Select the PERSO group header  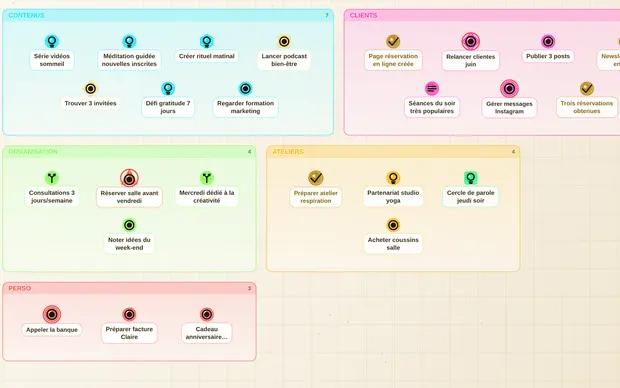click(x=129, y=288)
